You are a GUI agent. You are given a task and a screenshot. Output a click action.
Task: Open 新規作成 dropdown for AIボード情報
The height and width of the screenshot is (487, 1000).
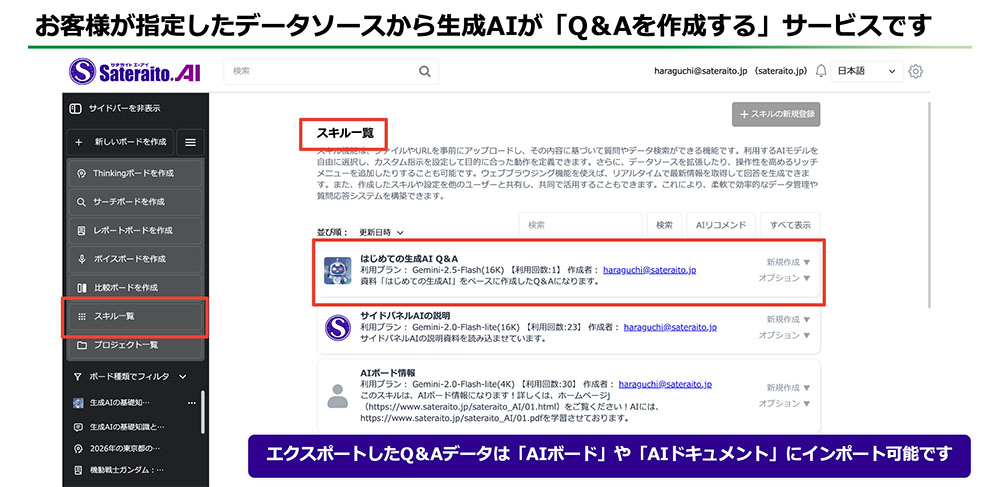[788, 388]
